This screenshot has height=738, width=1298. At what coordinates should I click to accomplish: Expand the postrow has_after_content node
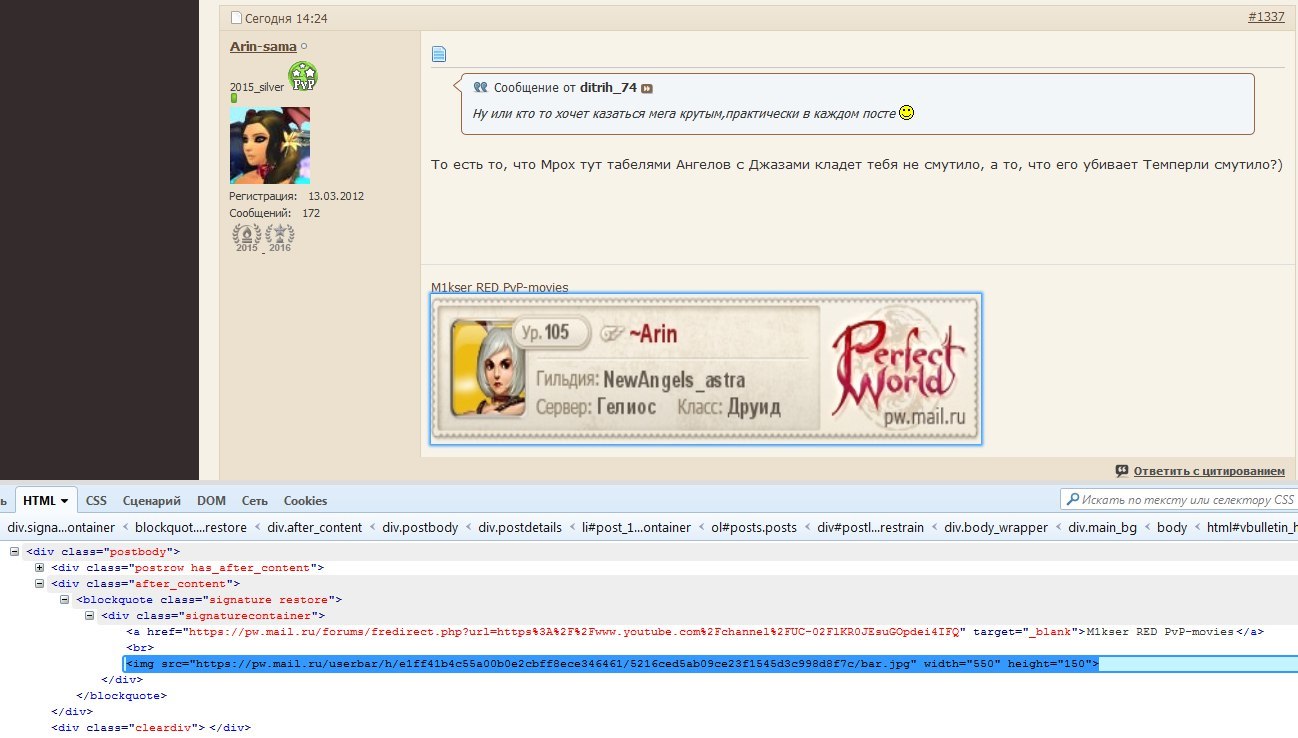(40, 568)
